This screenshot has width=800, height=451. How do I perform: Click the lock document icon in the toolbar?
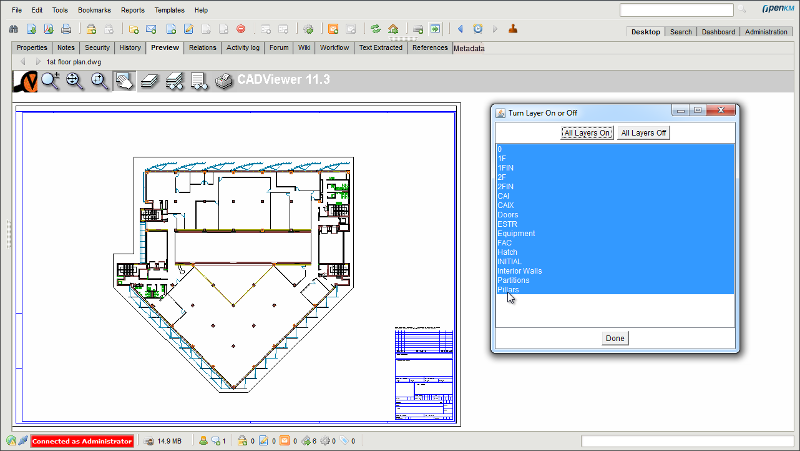tap(91, 29)
